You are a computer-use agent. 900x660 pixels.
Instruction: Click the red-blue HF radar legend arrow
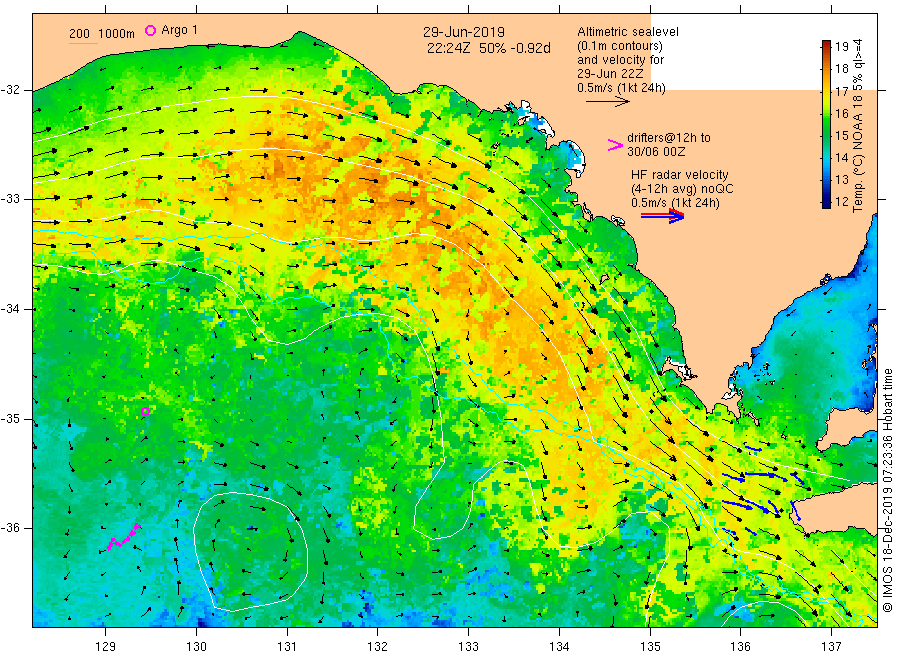(x=662, y=216)
